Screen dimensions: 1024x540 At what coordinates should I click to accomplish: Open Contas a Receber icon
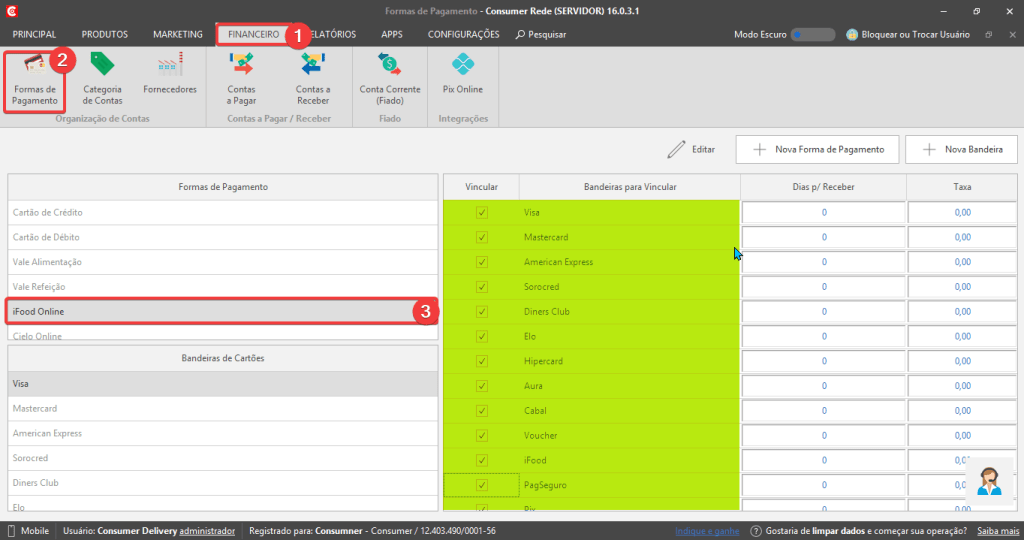(313, 80)
